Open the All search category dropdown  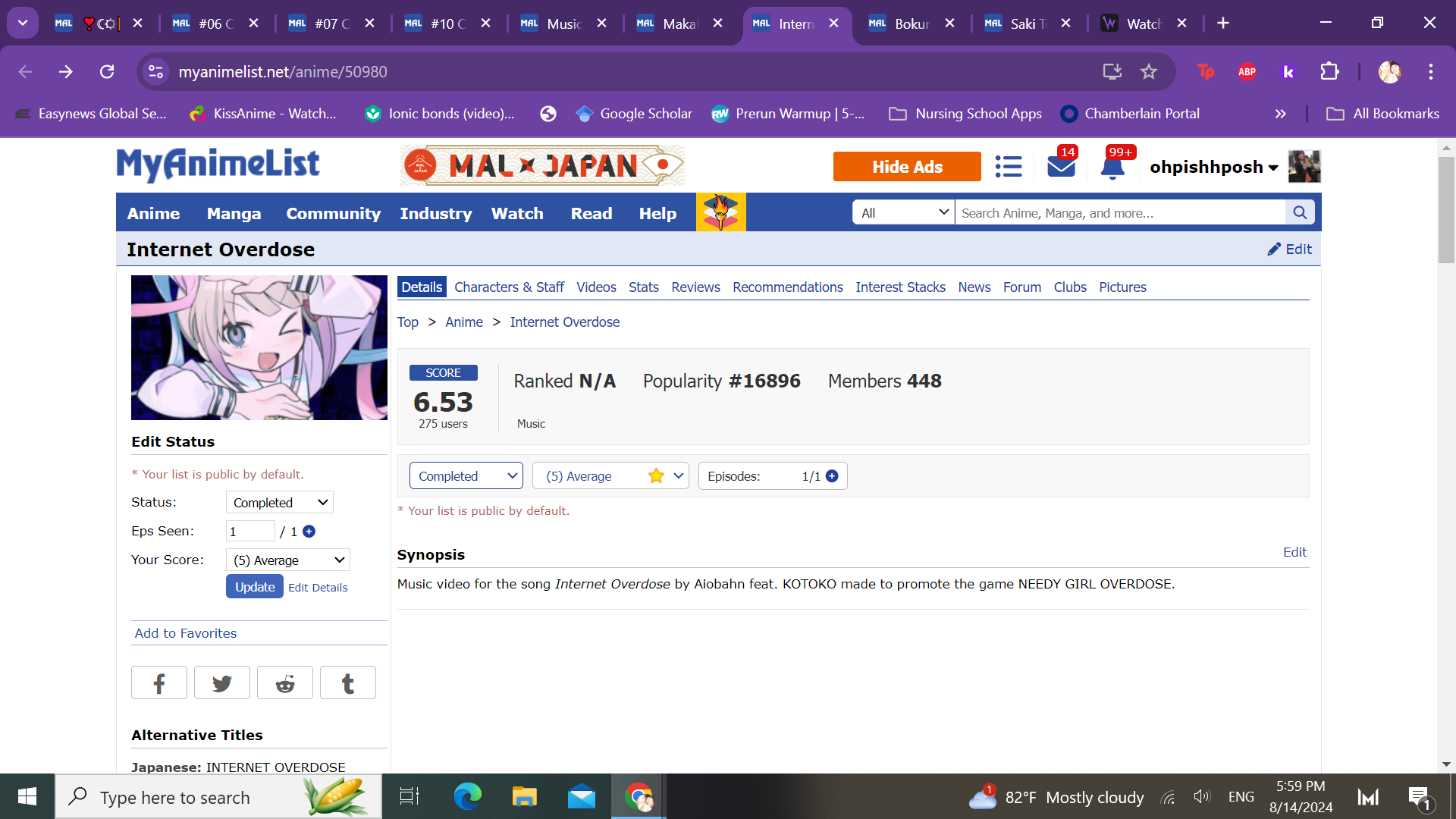(x=903, y=213)
